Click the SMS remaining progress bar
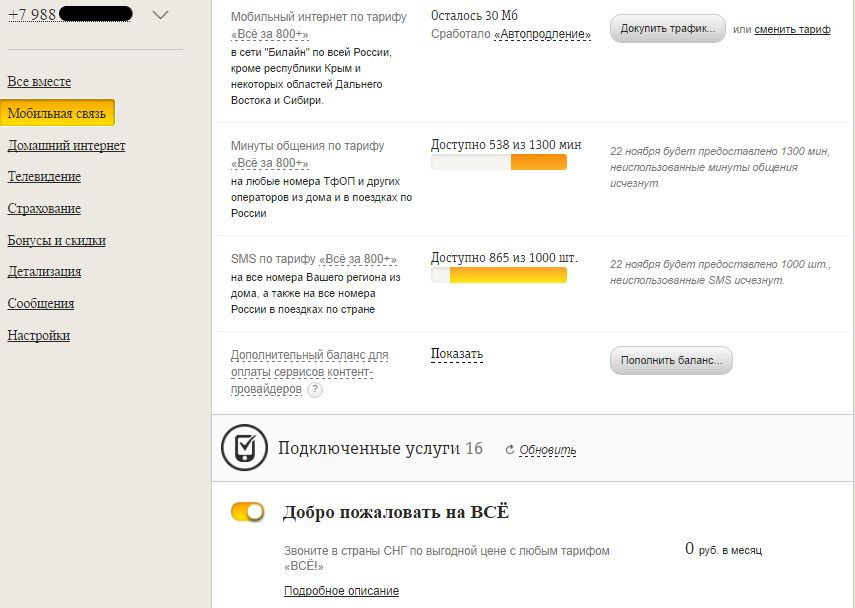This screenshot has height=608, width=855. pyautogui.click(x=499, y=275)
